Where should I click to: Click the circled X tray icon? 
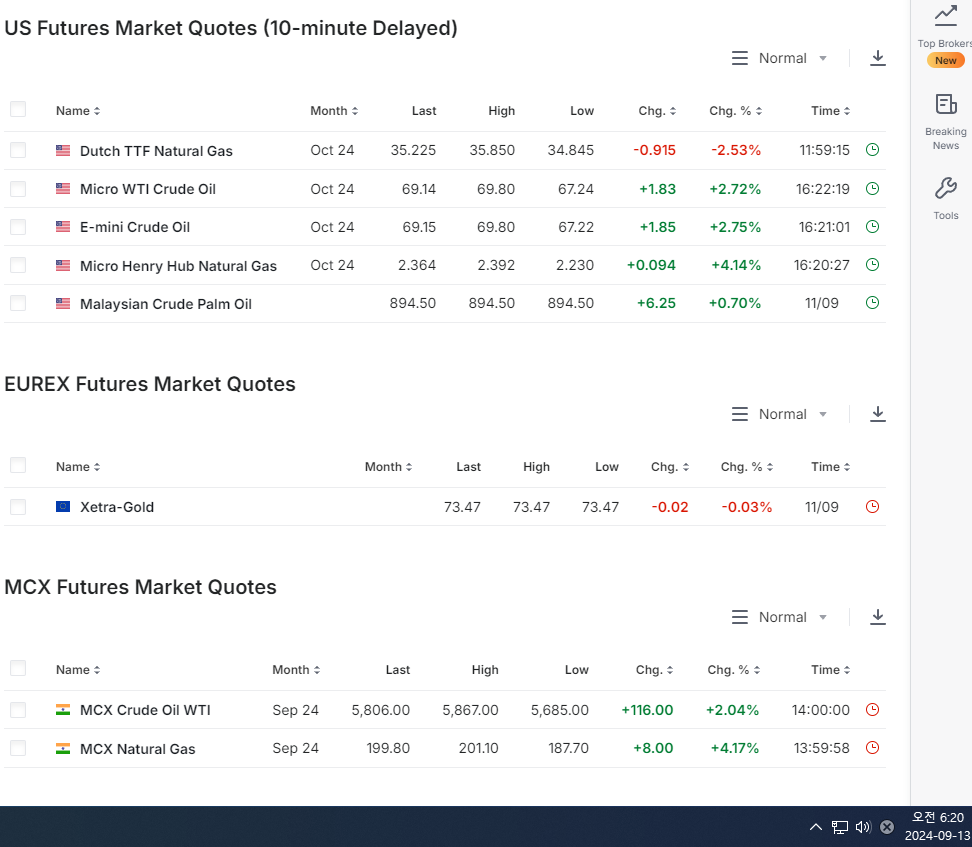tap(887, 827)
